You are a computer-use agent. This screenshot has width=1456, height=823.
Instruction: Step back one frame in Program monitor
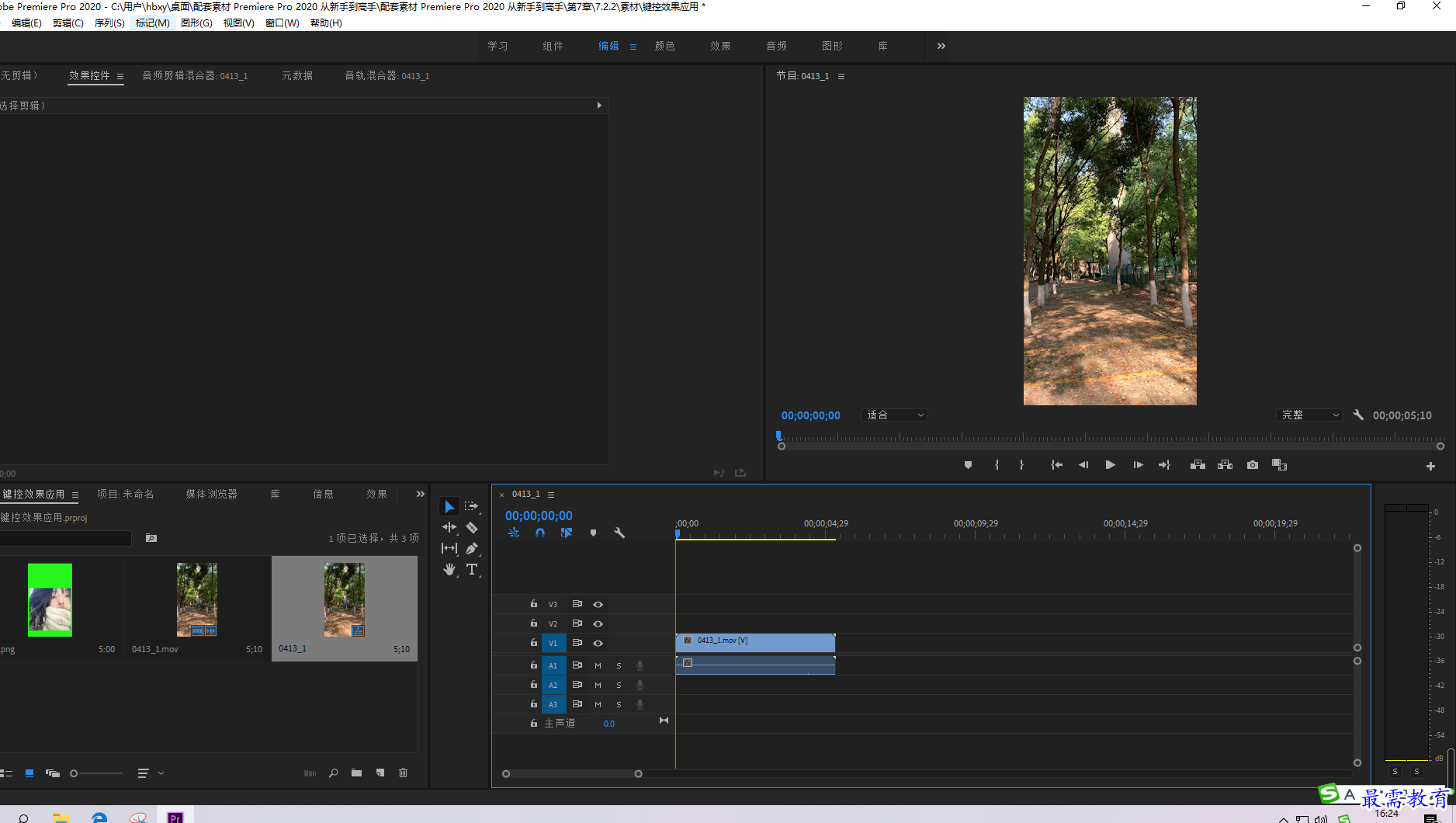point(1083,465)
